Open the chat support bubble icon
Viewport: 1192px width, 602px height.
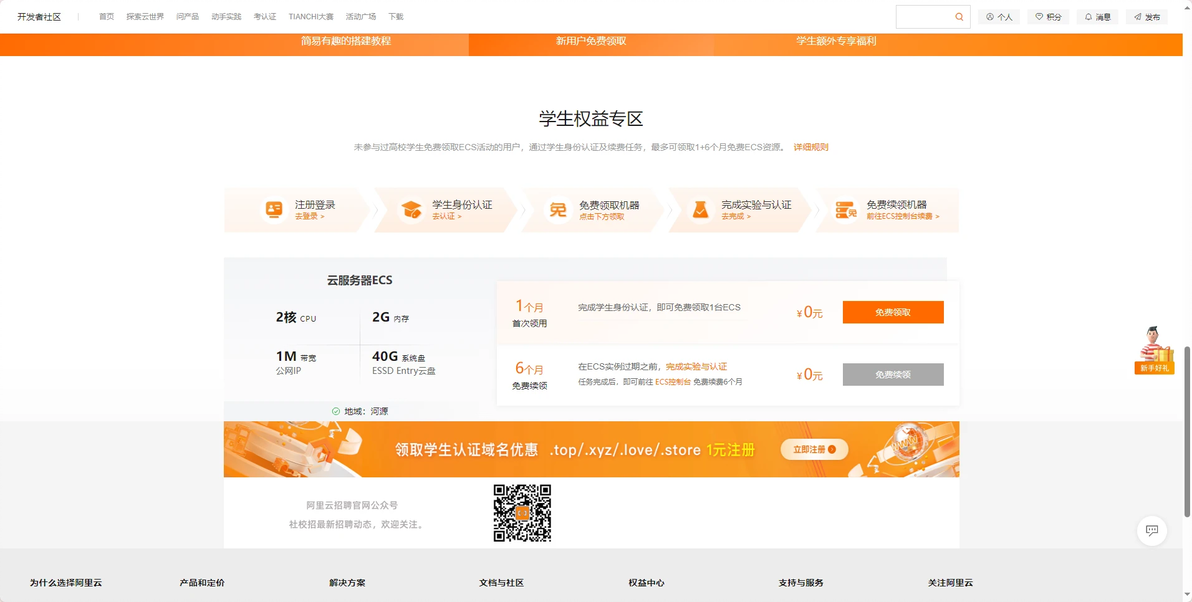click(1152, 531)
